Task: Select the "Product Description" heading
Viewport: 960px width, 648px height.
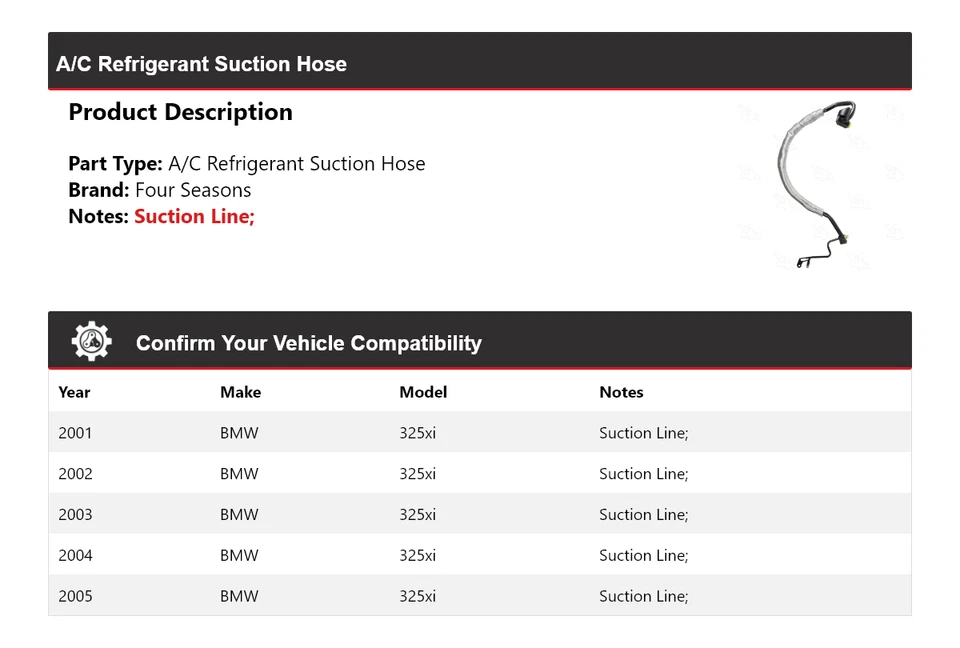Action: [180, 112]
